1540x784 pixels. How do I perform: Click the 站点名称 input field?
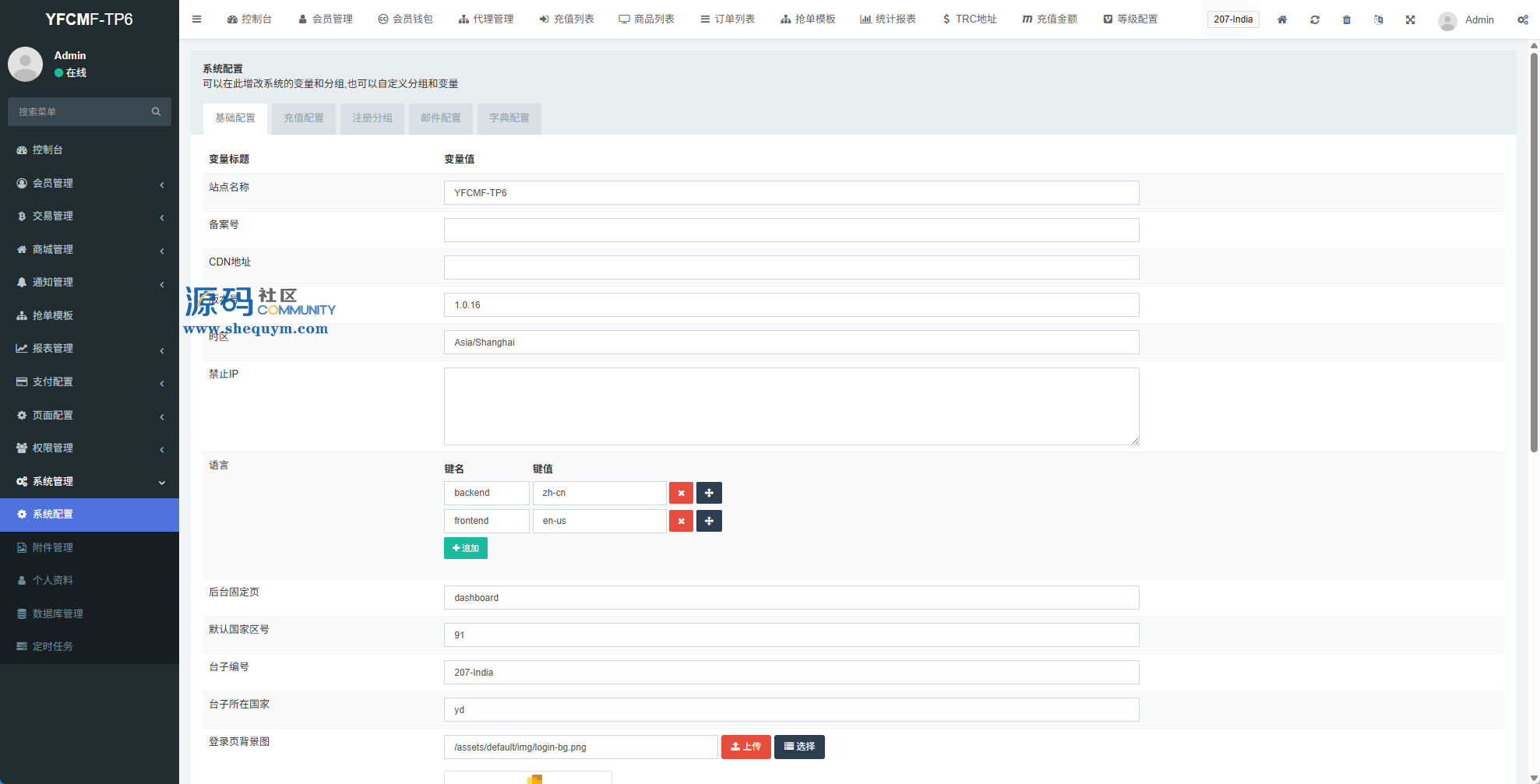coord(791,193)
